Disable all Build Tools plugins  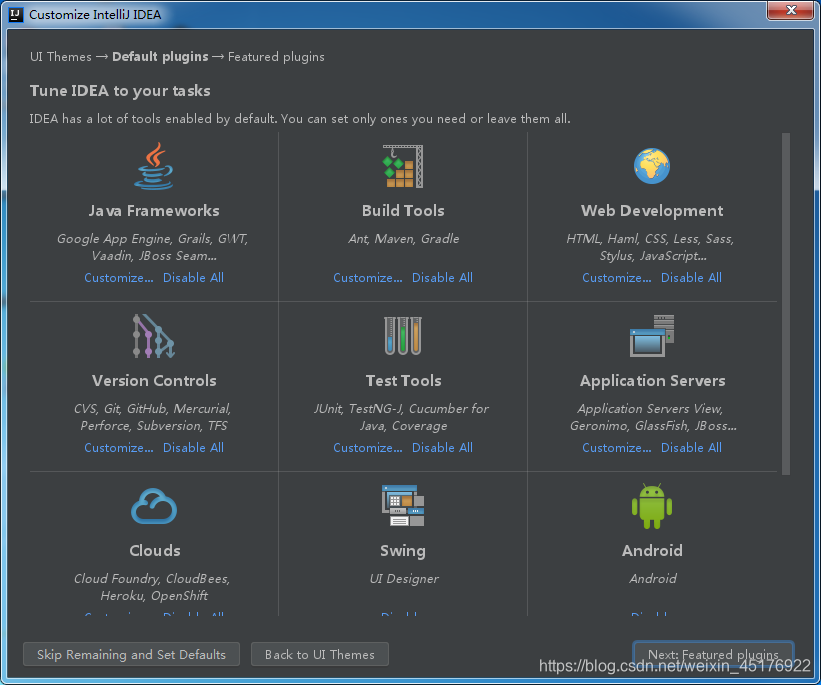point(442,278)
